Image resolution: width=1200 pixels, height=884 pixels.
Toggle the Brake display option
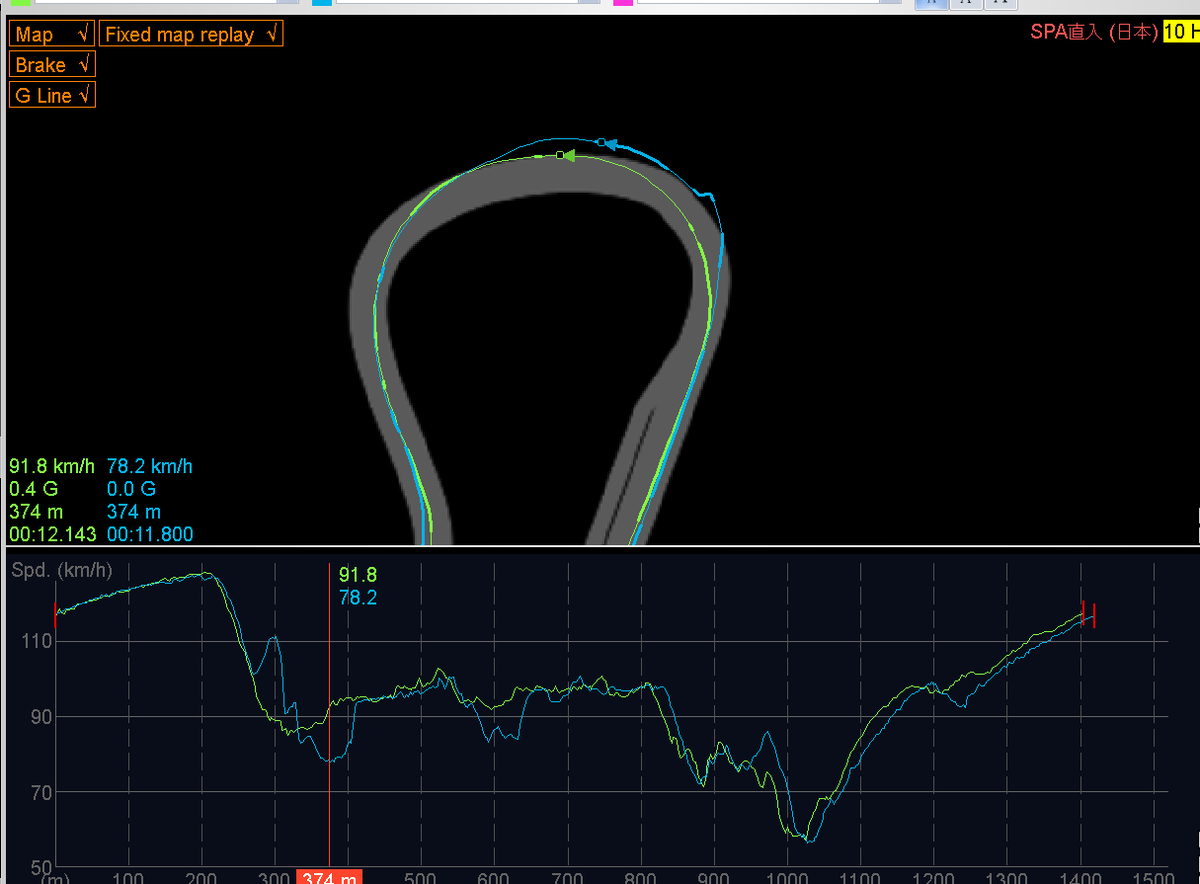tap(53, 65)
